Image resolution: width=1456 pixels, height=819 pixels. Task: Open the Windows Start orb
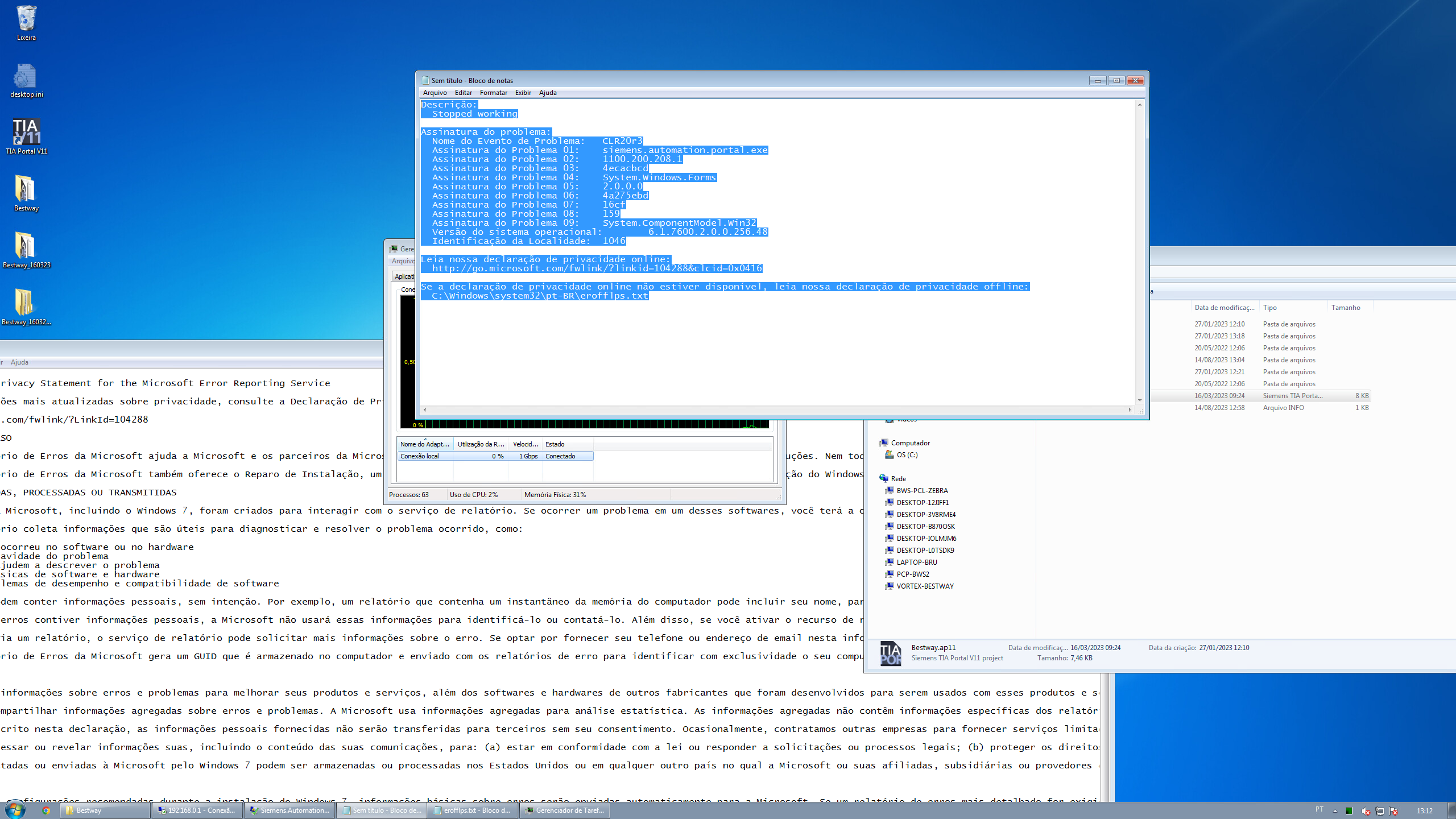[15, 810]
